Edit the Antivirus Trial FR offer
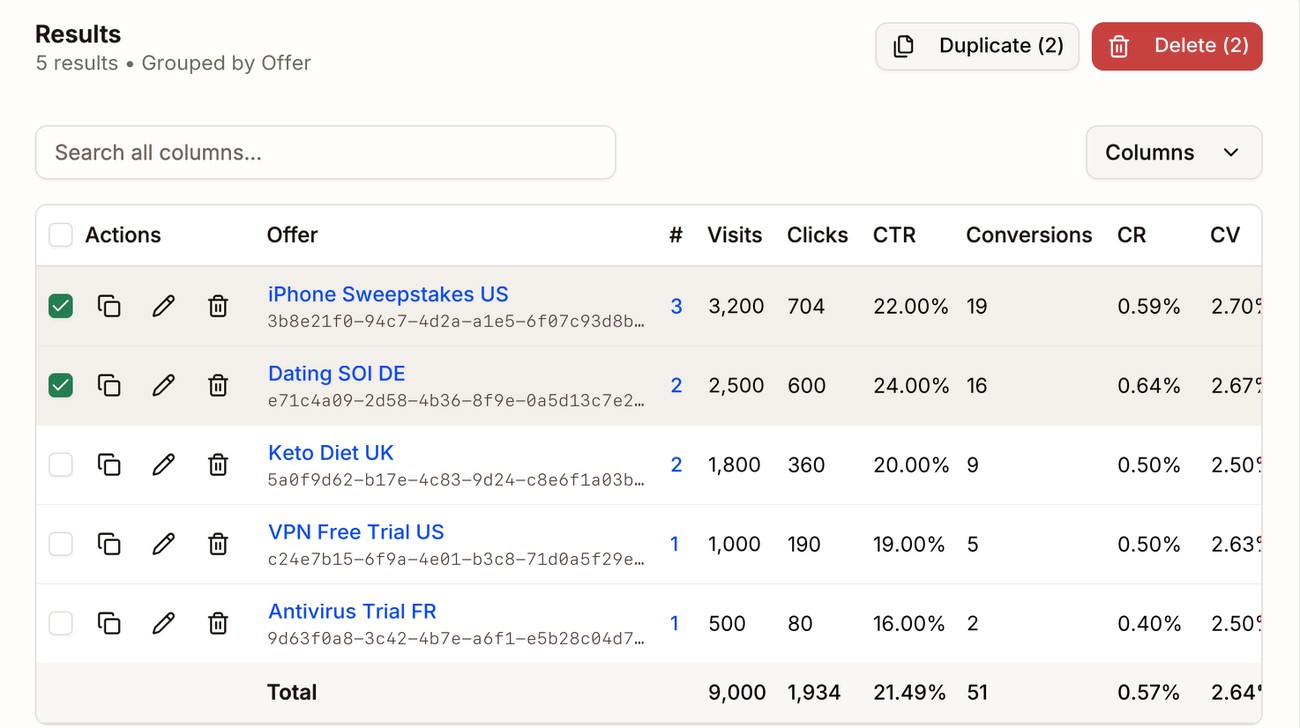The image size is (1300, 728). (163, 623)
